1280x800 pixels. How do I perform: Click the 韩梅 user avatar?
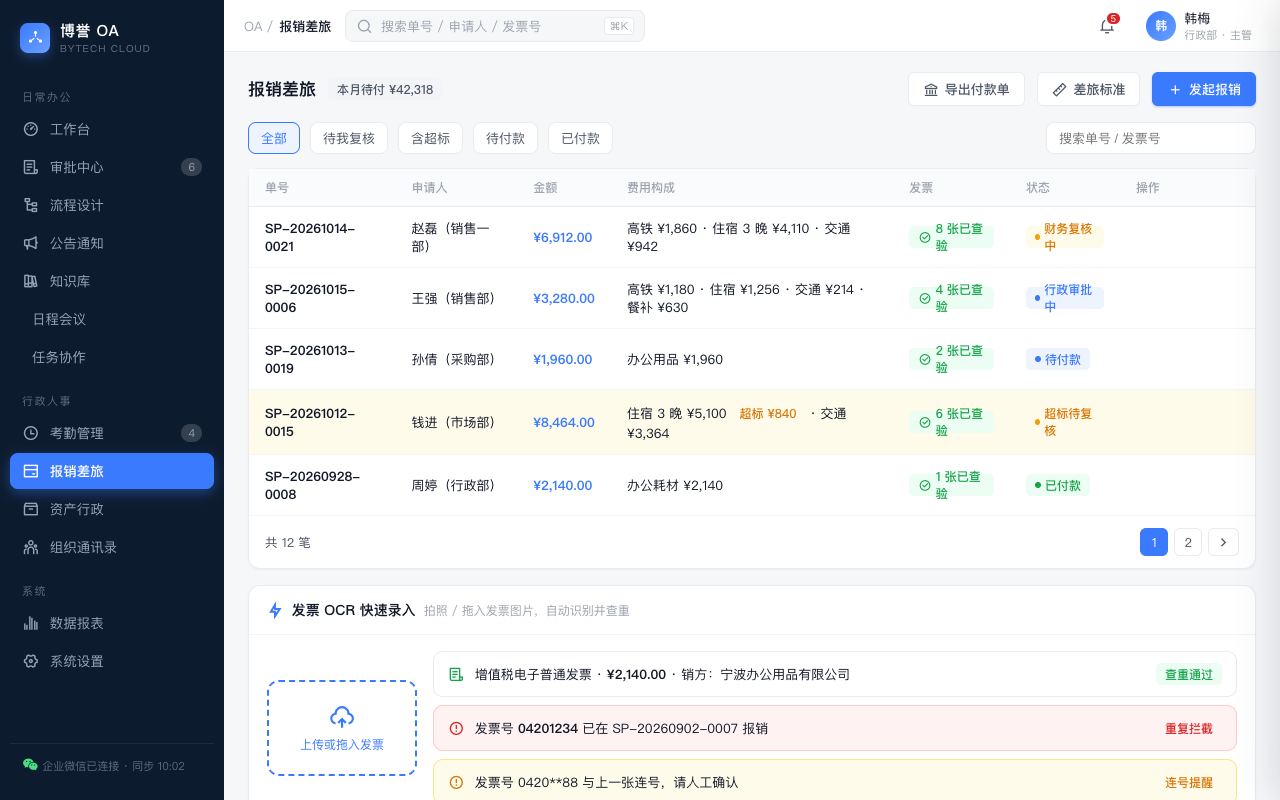(x=1161, y=26)
